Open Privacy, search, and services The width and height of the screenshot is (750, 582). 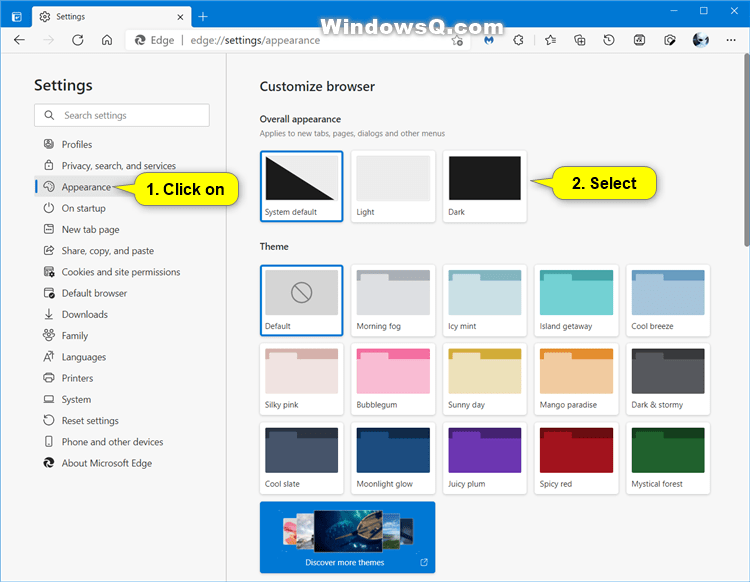tap(118, 165)
